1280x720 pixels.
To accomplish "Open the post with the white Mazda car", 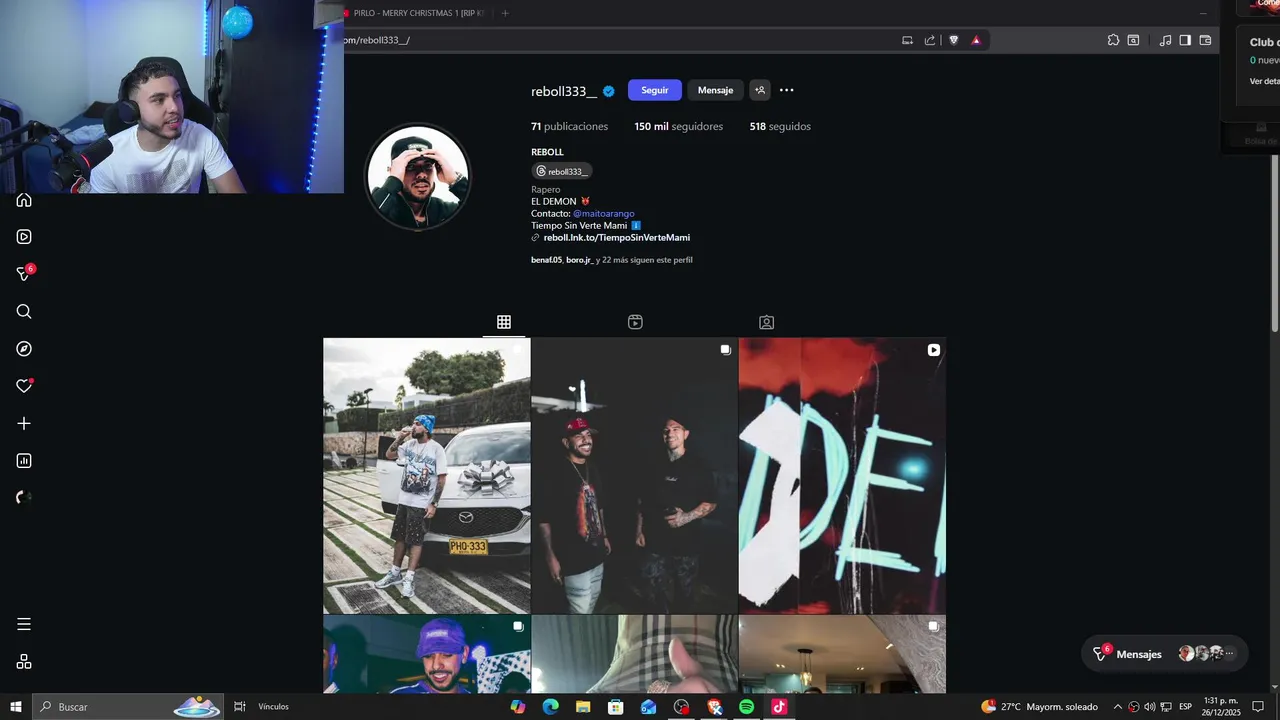I will coord(427,476).
